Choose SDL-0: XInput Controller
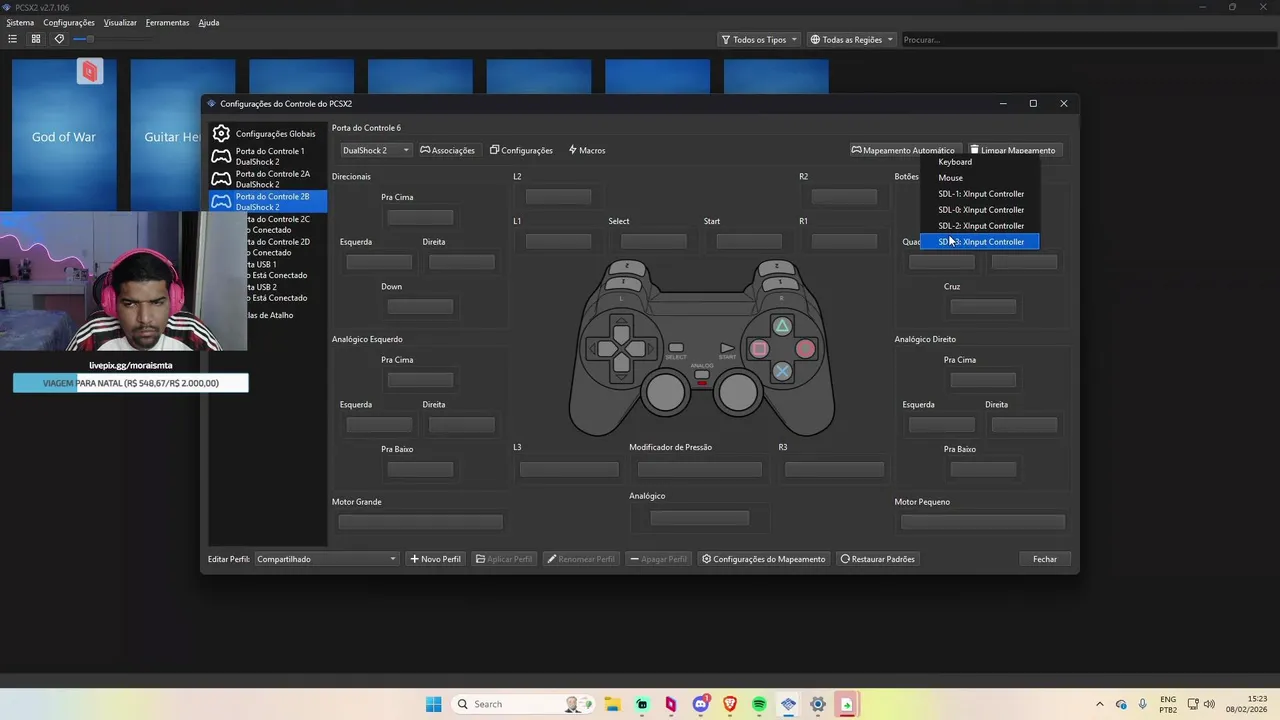Viewport: 1280px width, 720px height. coord(980,209)
